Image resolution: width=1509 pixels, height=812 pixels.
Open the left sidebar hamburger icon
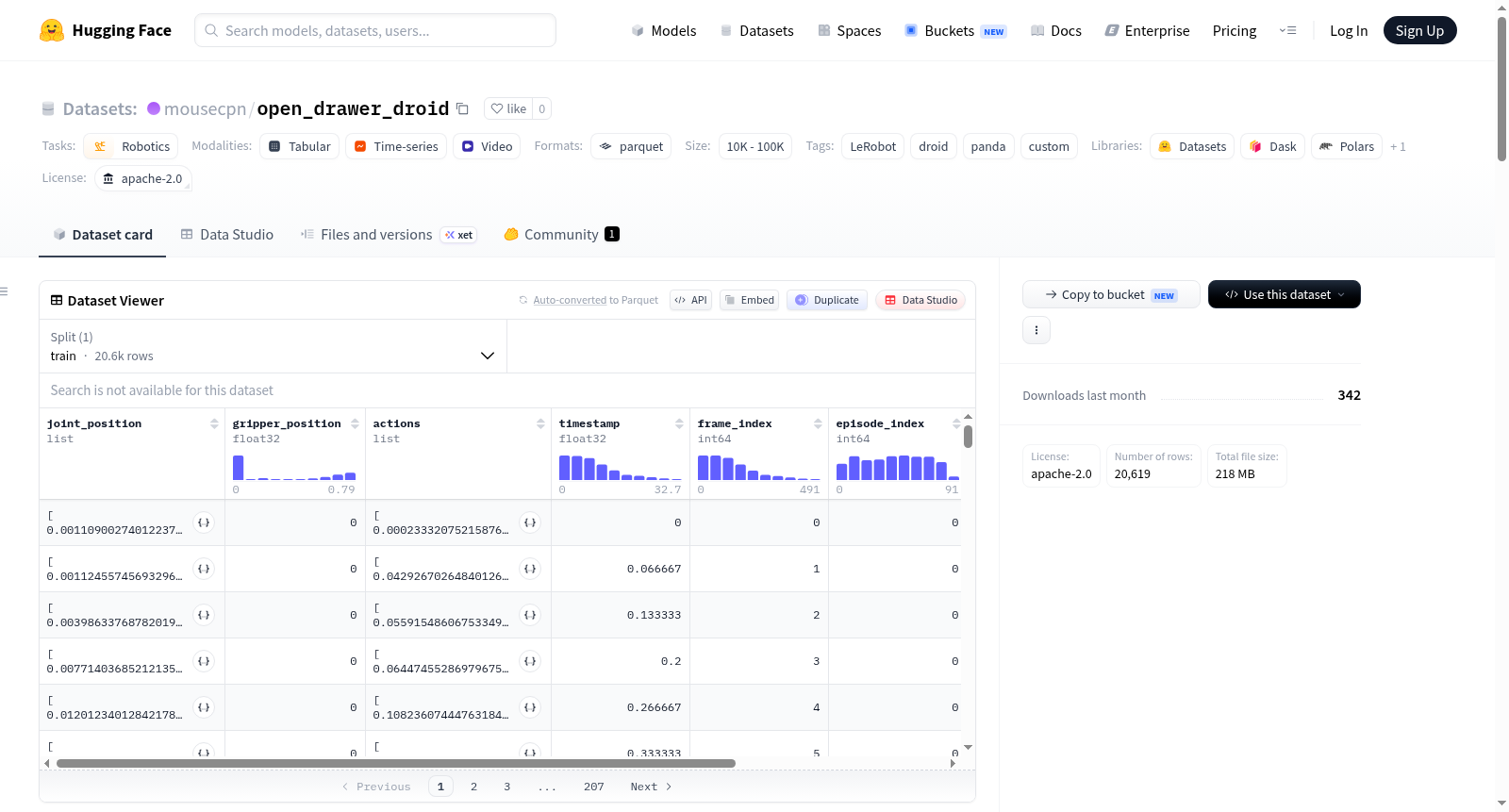pos(4,291)
